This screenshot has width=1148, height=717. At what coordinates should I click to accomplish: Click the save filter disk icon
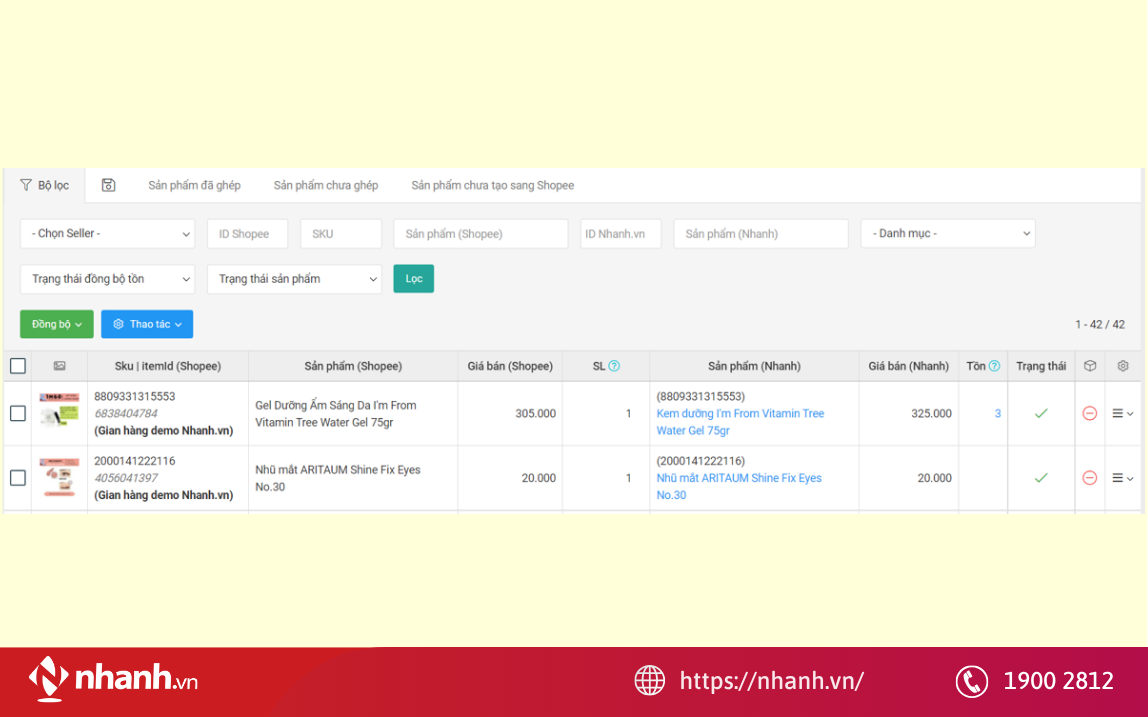coord(108,185)
